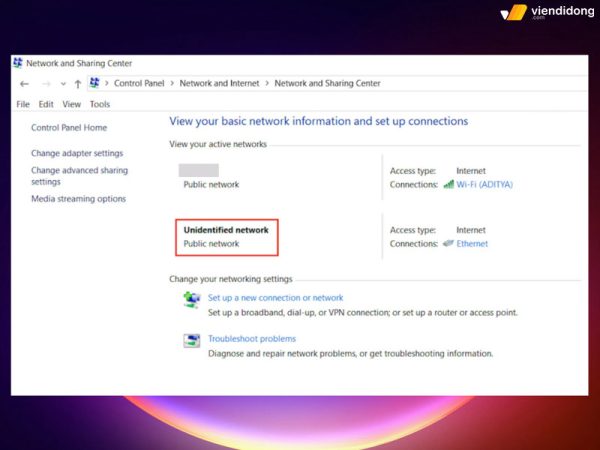Open the Tools menu
The image size is (600, 450).
point(100,104)
